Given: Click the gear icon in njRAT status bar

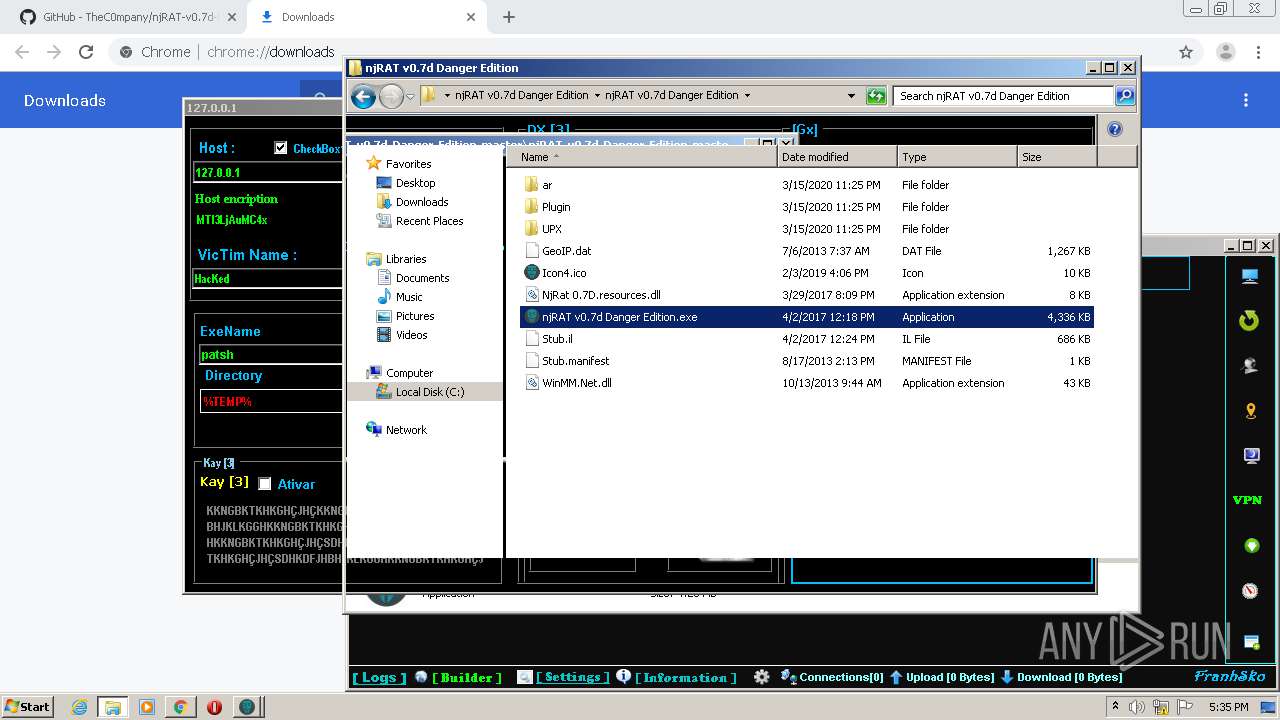Looking at the screenshot, I should 762,677.
